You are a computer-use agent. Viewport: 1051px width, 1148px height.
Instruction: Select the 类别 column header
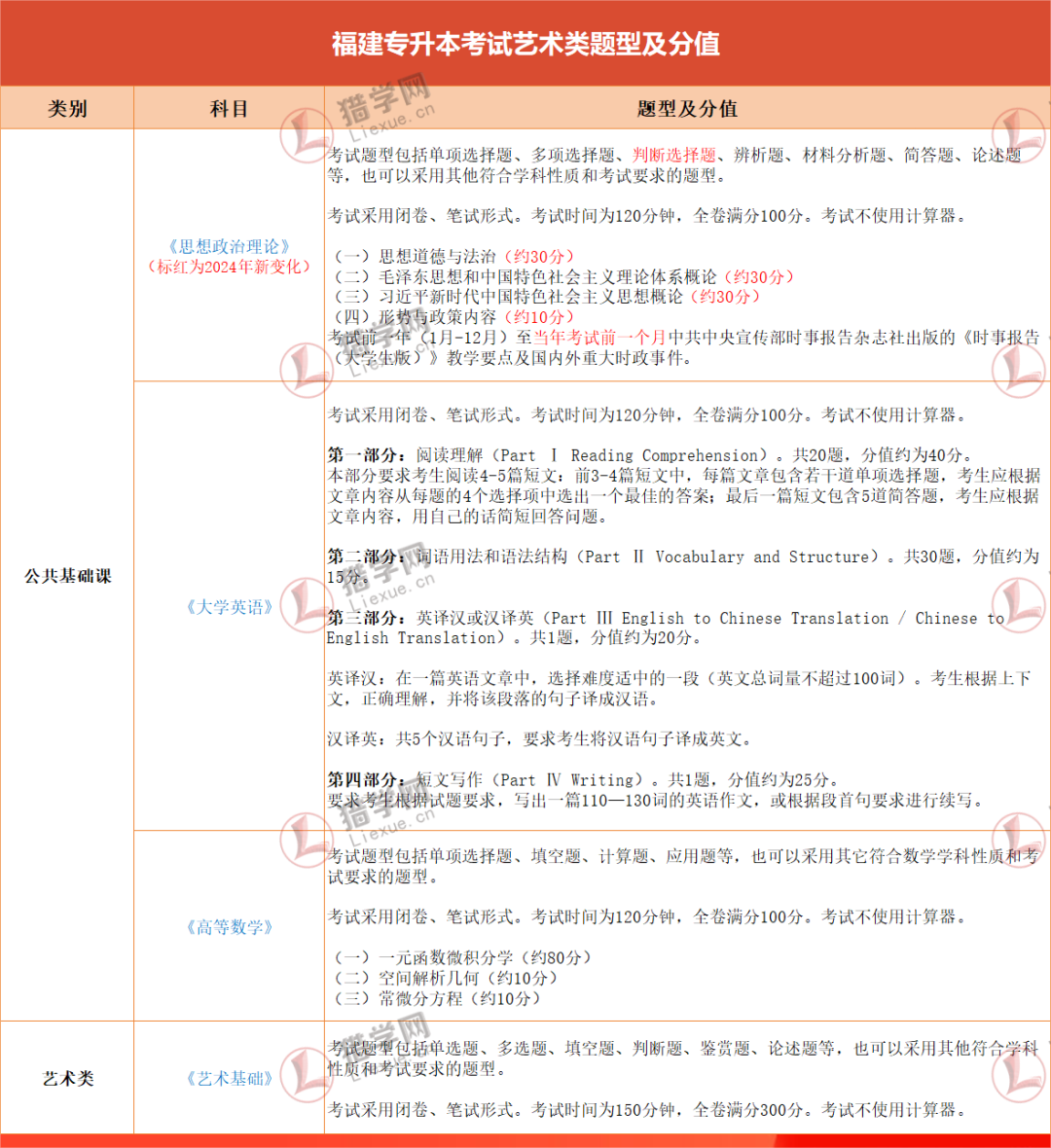pyautogui.click(x=66, y=108)
